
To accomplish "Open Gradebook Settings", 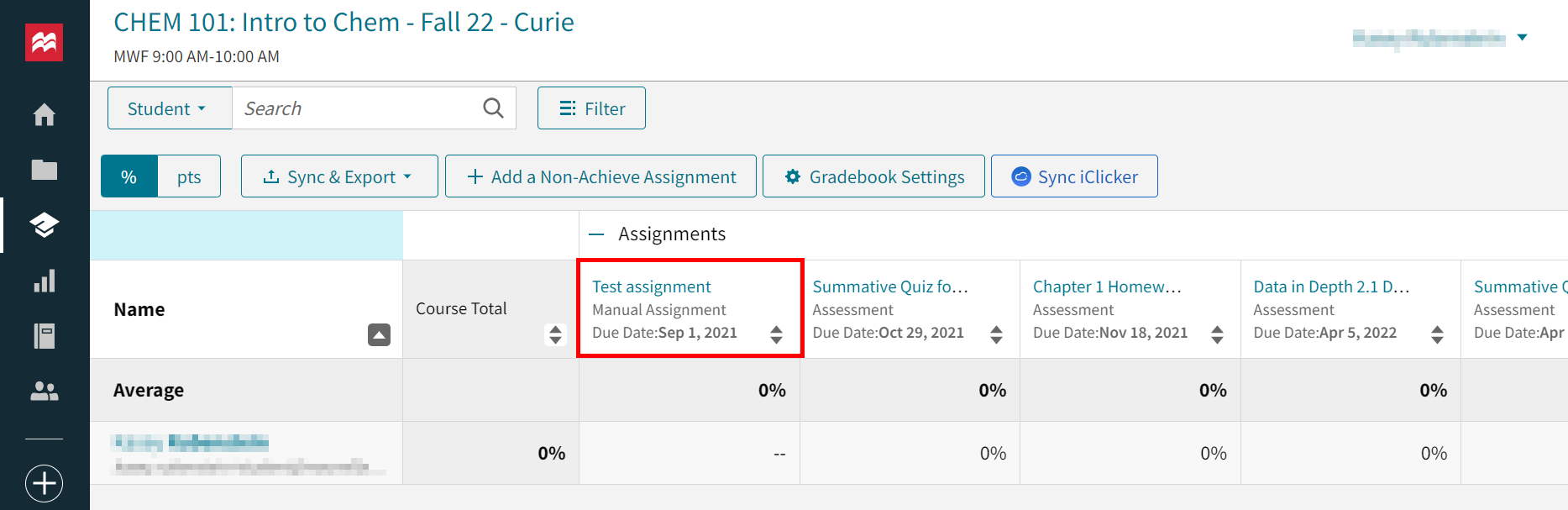I will pos(873,176).
